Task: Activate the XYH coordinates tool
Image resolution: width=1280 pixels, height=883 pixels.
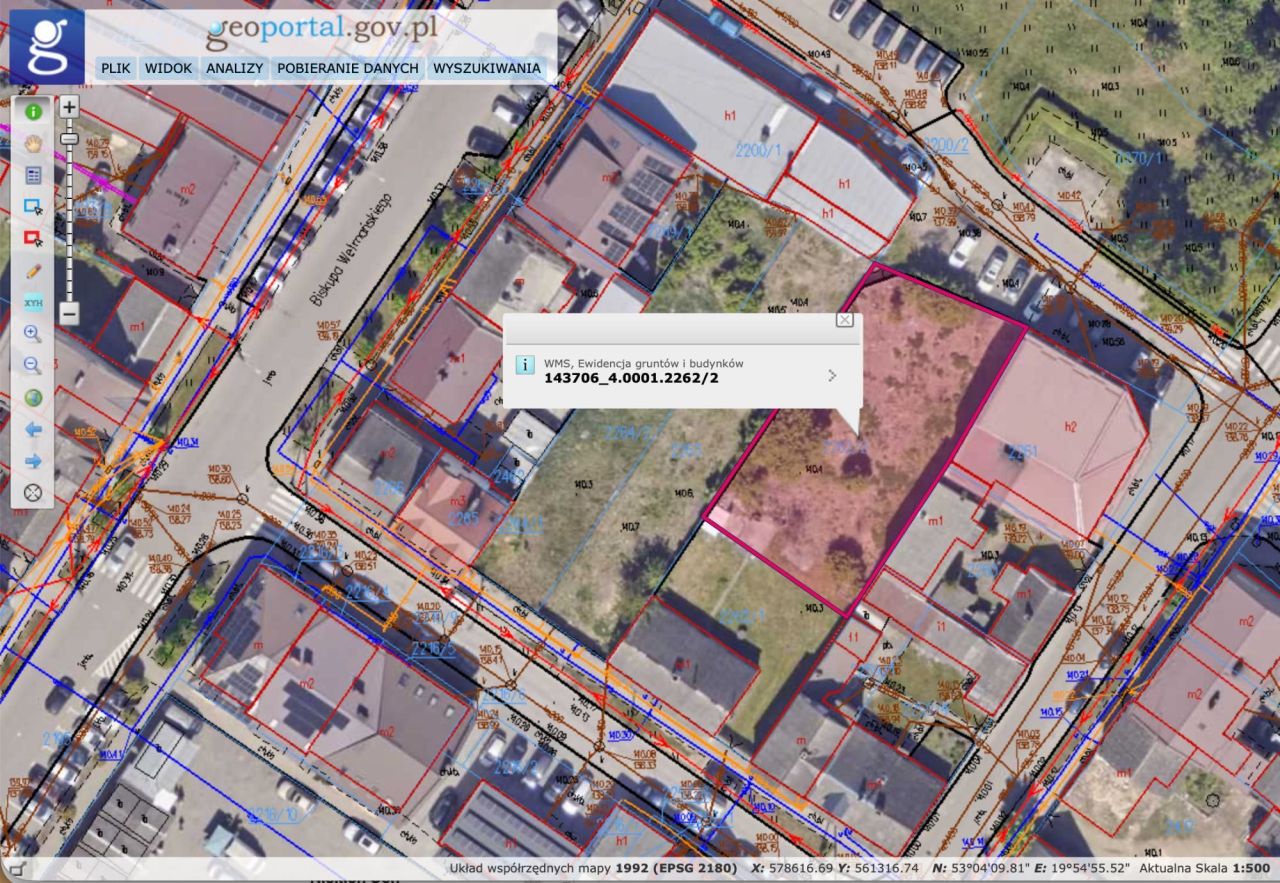Action: [x=33, y=302]
